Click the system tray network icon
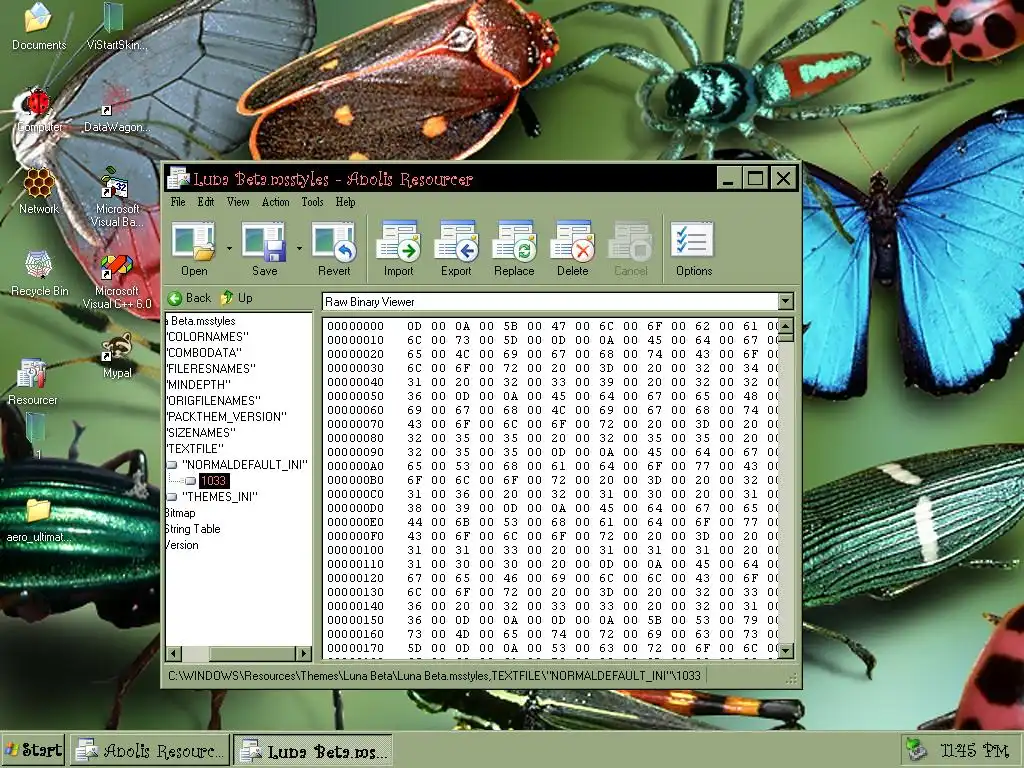The image size is (1024, 768). (917, 750)
